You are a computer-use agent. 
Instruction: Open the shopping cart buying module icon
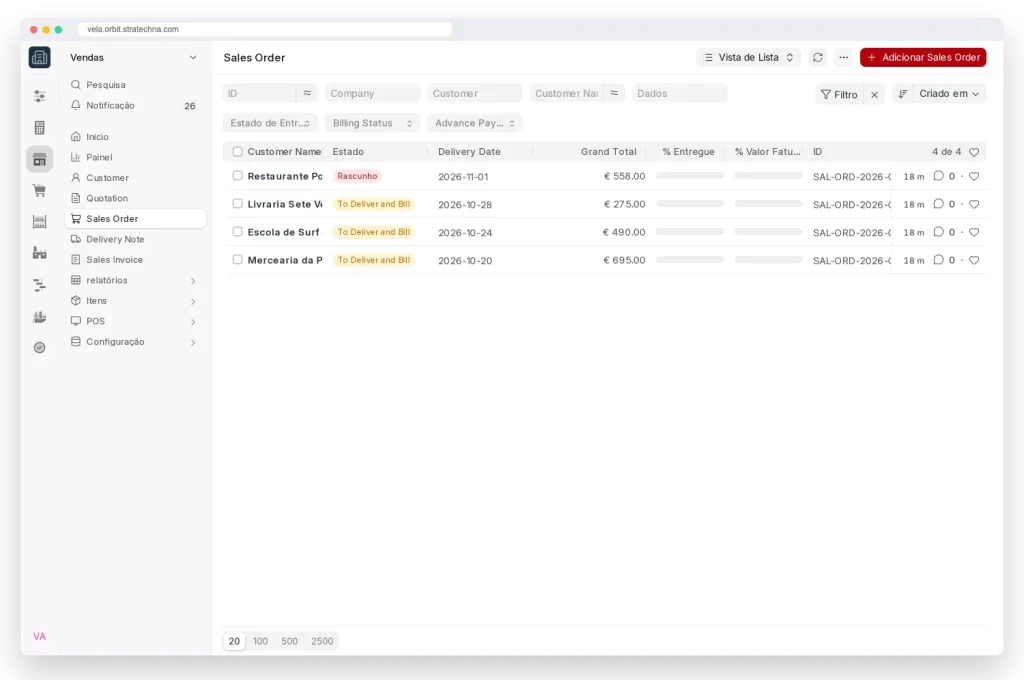39,191
